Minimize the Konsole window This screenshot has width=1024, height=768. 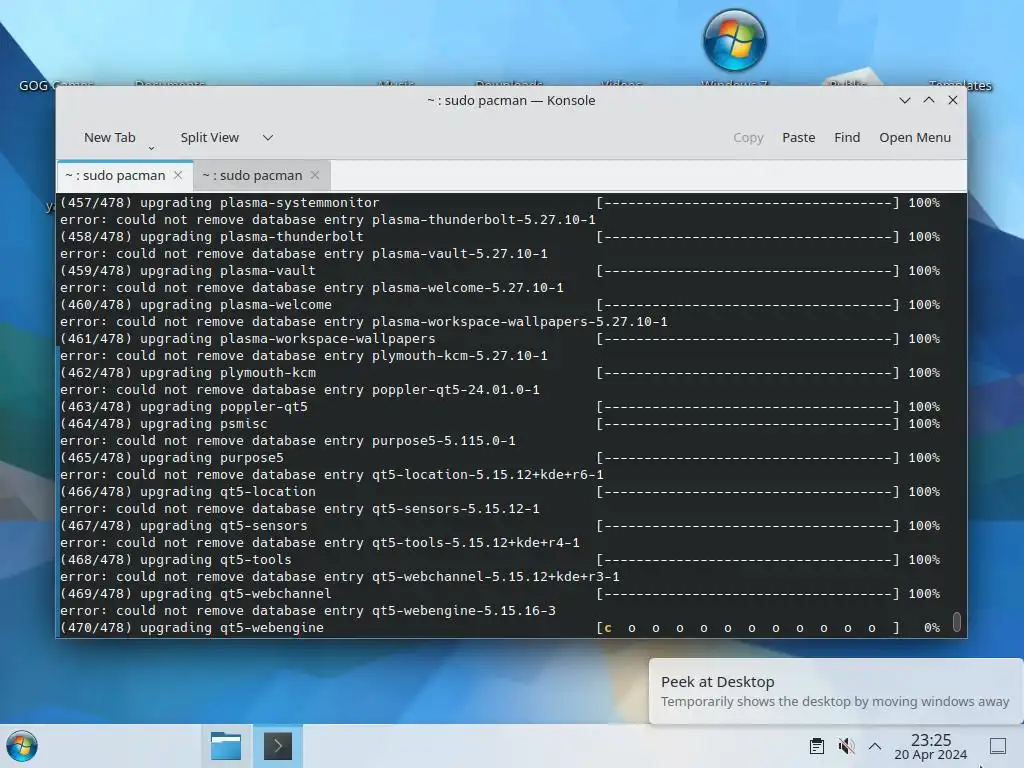(x=904, y=100)
